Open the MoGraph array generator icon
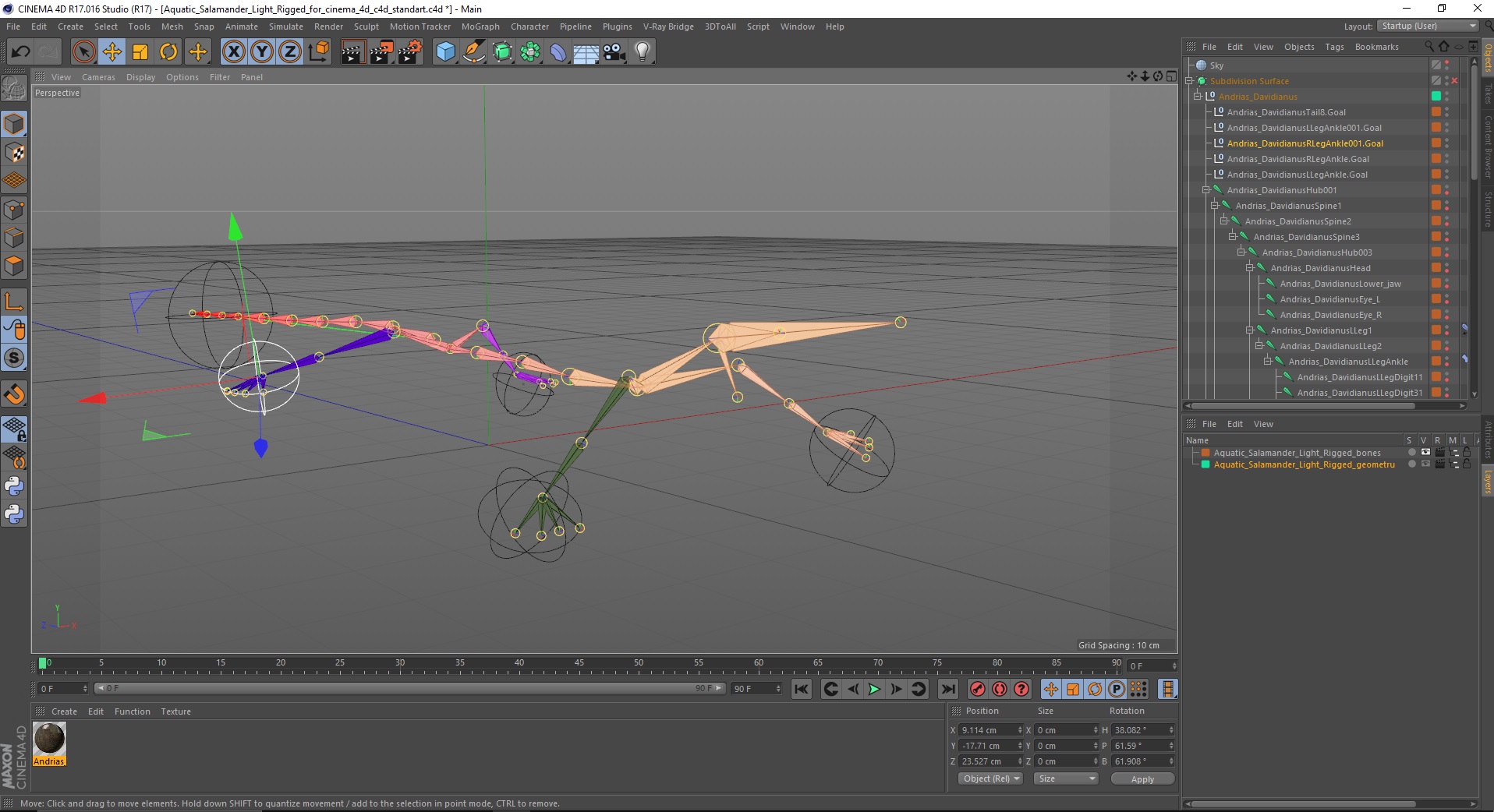This screenshot has height=812, width=1494. click(530, 52)
